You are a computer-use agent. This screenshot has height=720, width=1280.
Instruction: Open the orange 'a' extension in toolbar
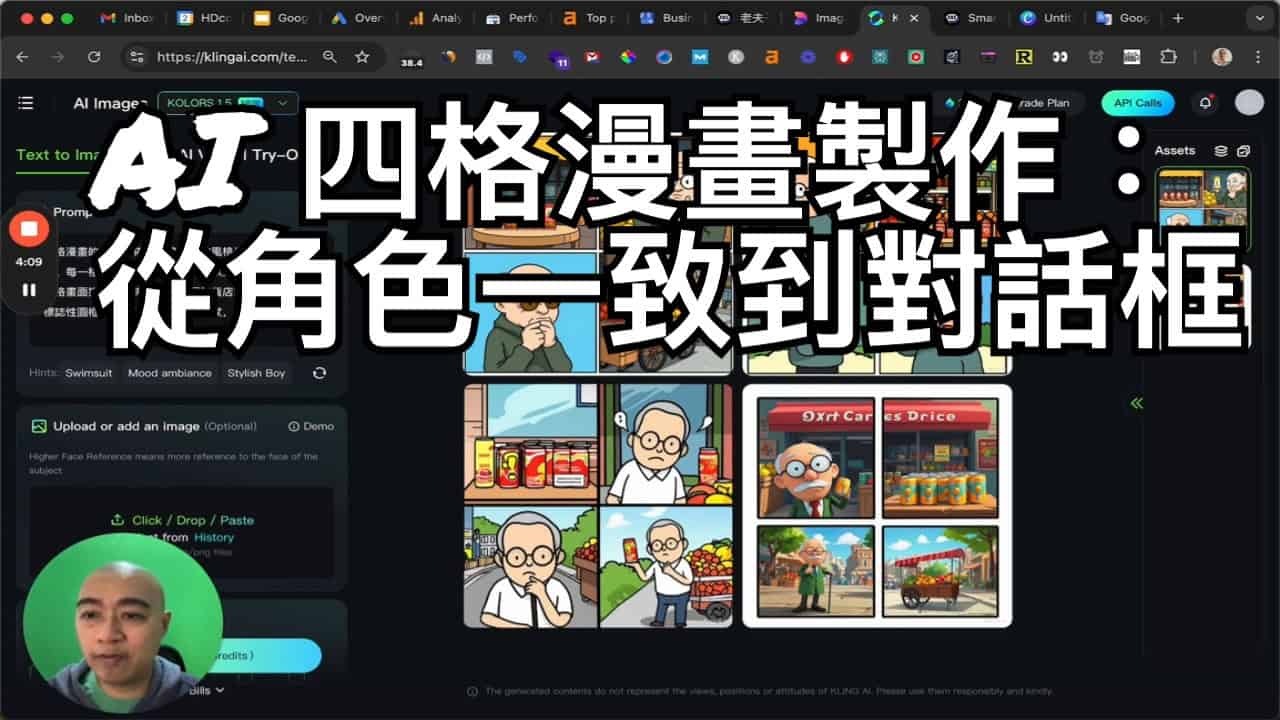pyautogui.click(x=771, y=57)
